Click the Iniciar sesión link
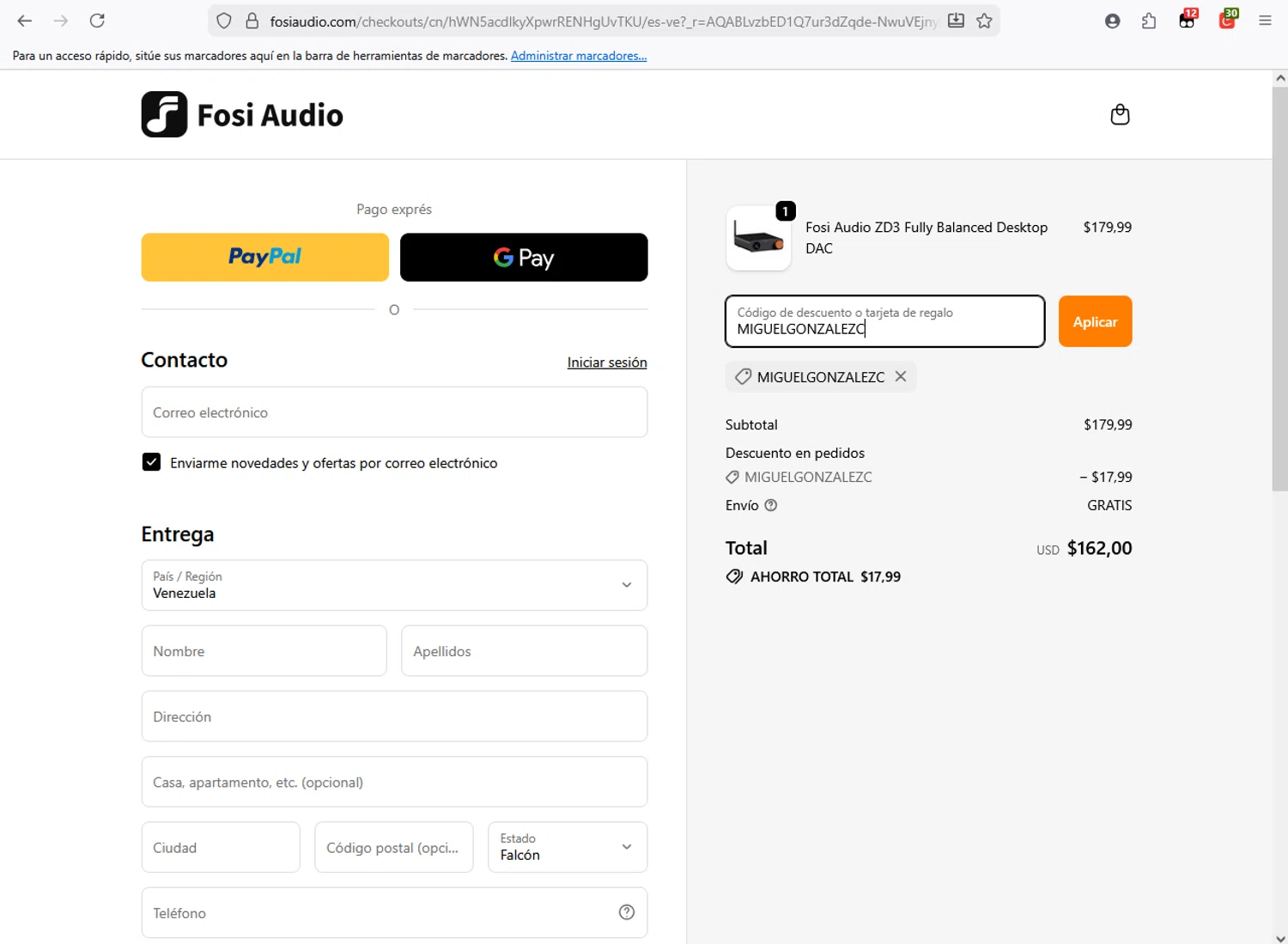Image resolution: width=1288 pixels, height=944 pixels. (607, 362)
